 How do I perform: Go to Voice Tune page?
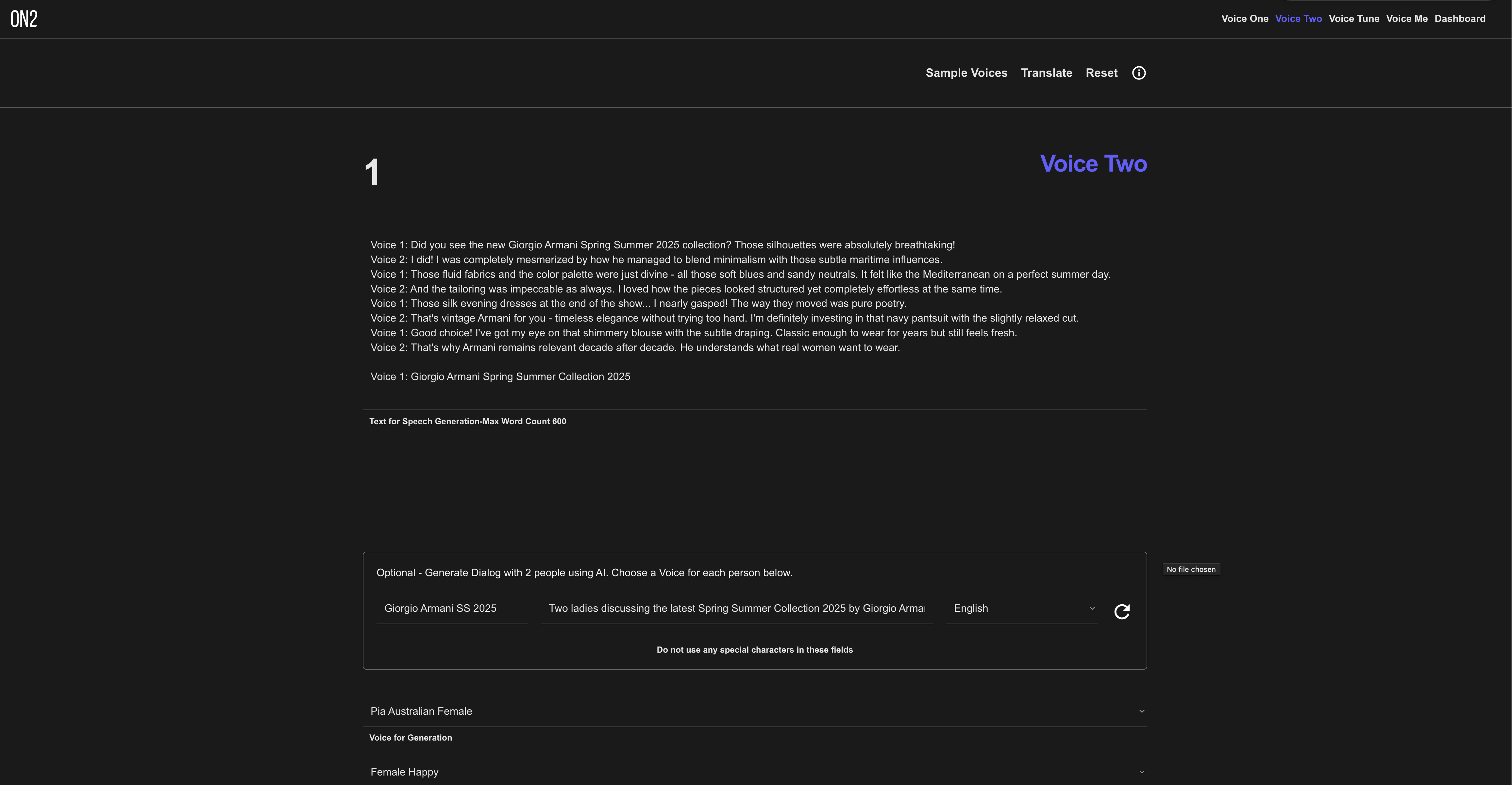[x=1353, y=19]
